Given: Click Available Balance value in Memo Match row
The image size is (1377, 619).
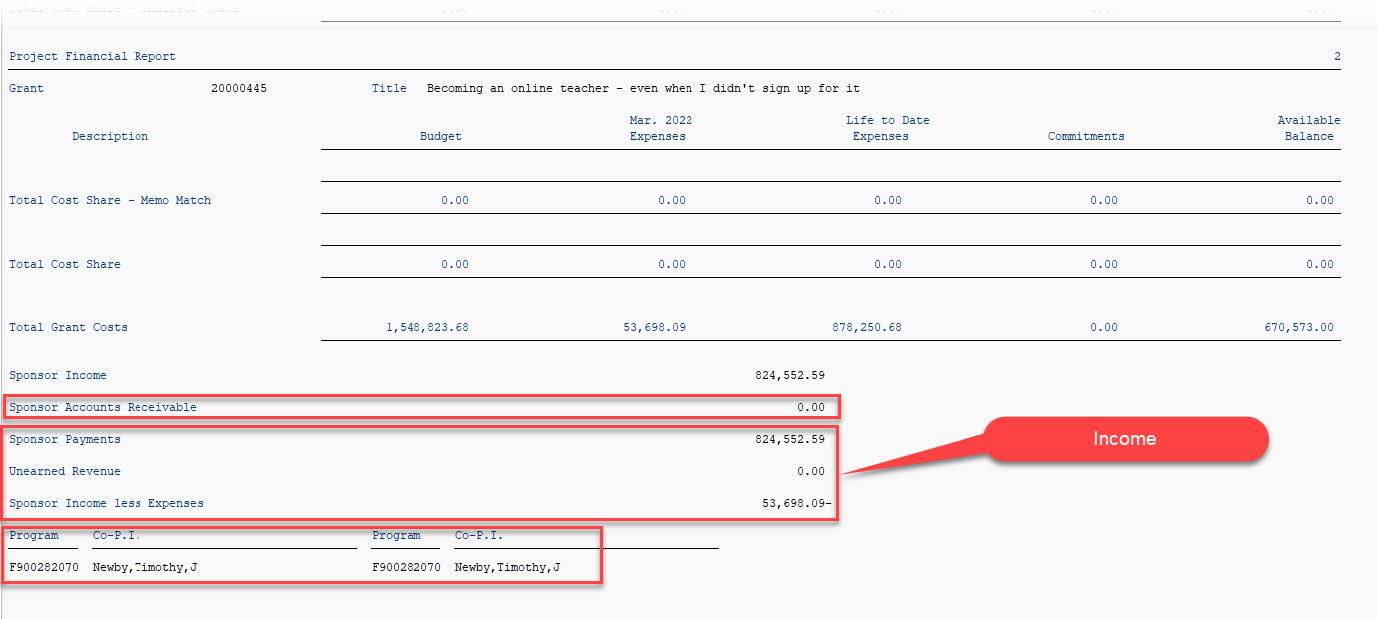Looking at the screenshot, I should pyautogui.click(x=1320, y=200).
